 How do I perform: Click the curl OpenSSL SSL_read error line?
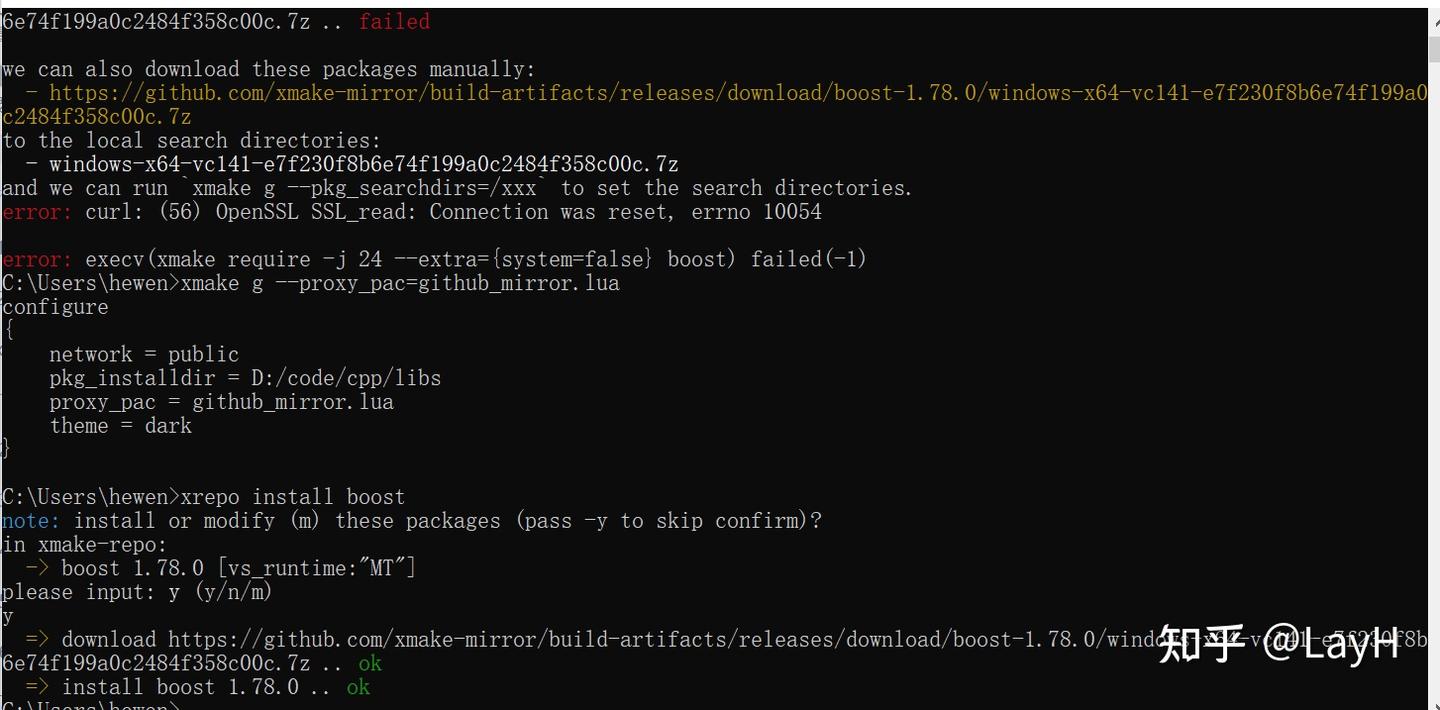click(x=453, y=212)
